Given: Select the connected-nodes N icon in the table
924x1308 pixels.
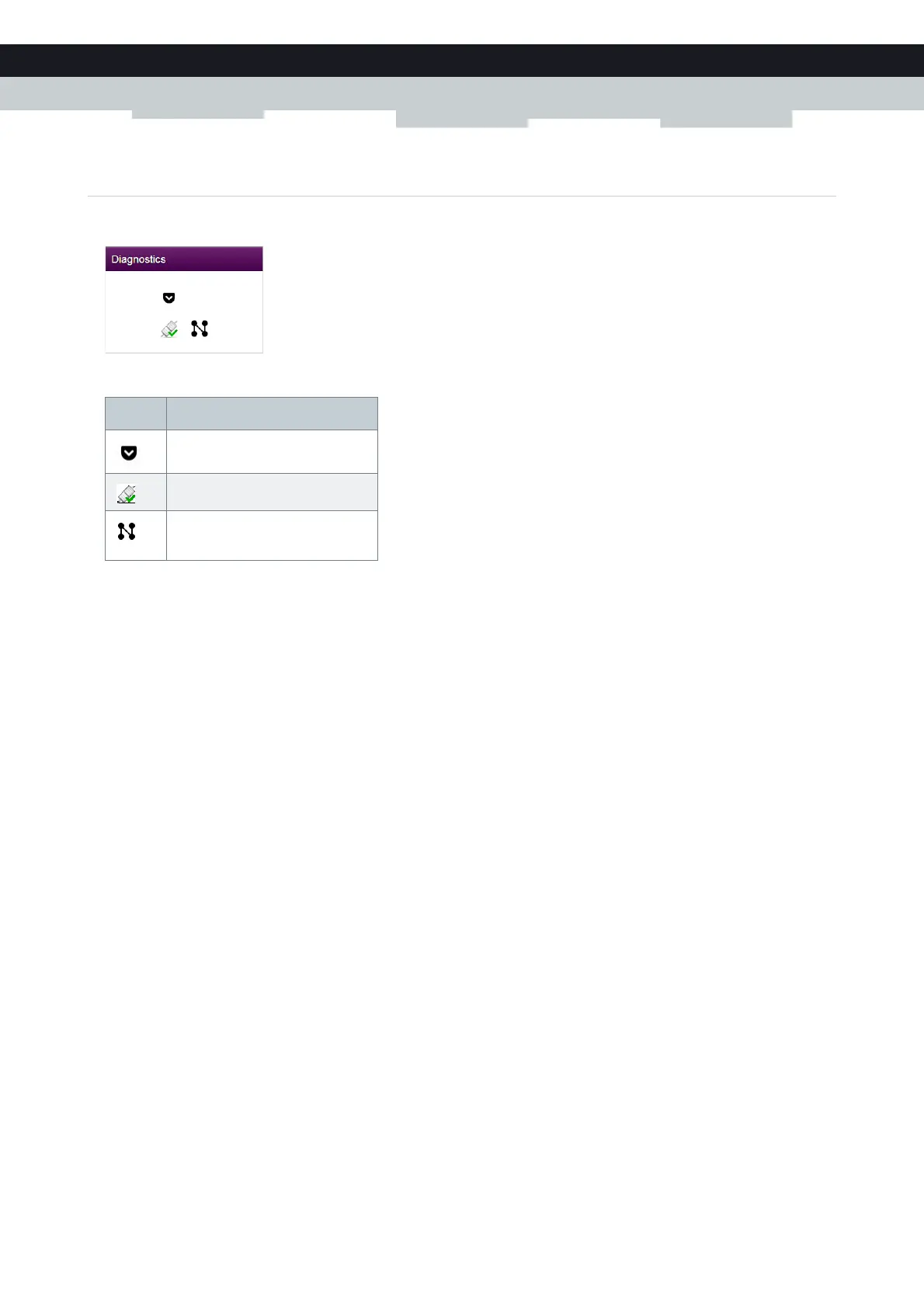Looking at the screenshot, I should (127, 531).
